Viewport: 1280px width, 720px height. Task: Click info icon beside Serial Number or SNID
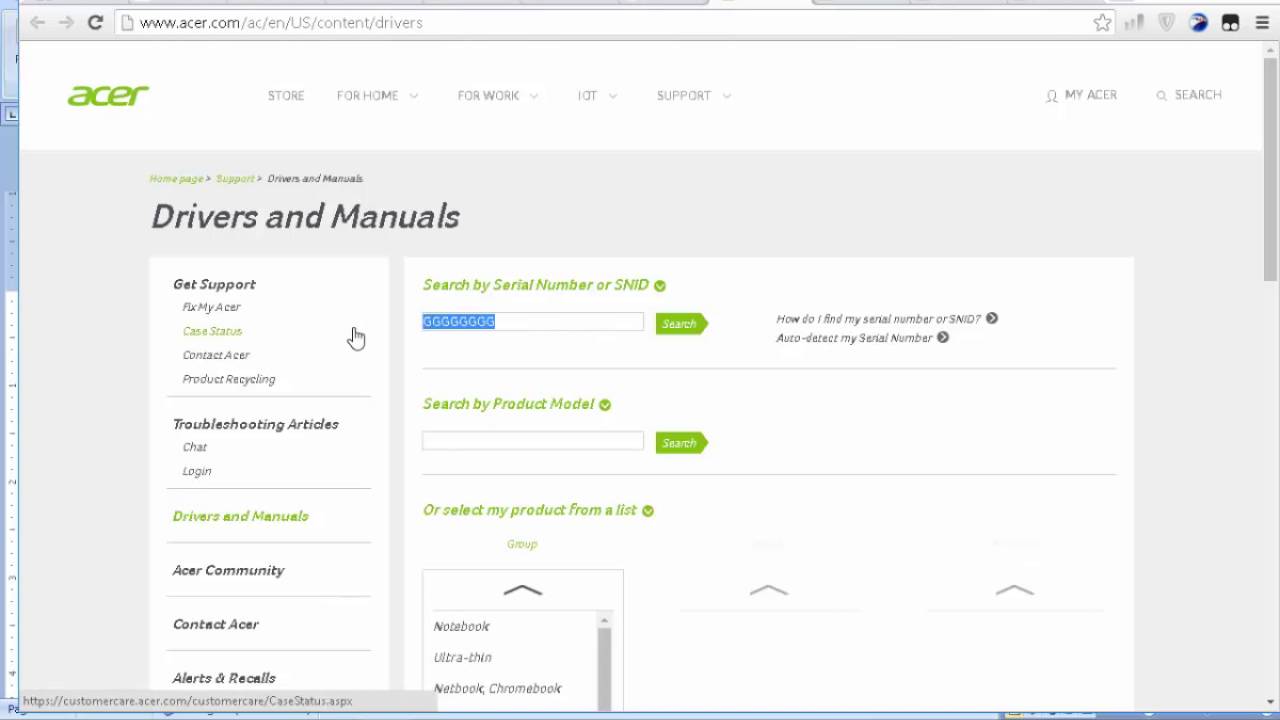(659, 286)
